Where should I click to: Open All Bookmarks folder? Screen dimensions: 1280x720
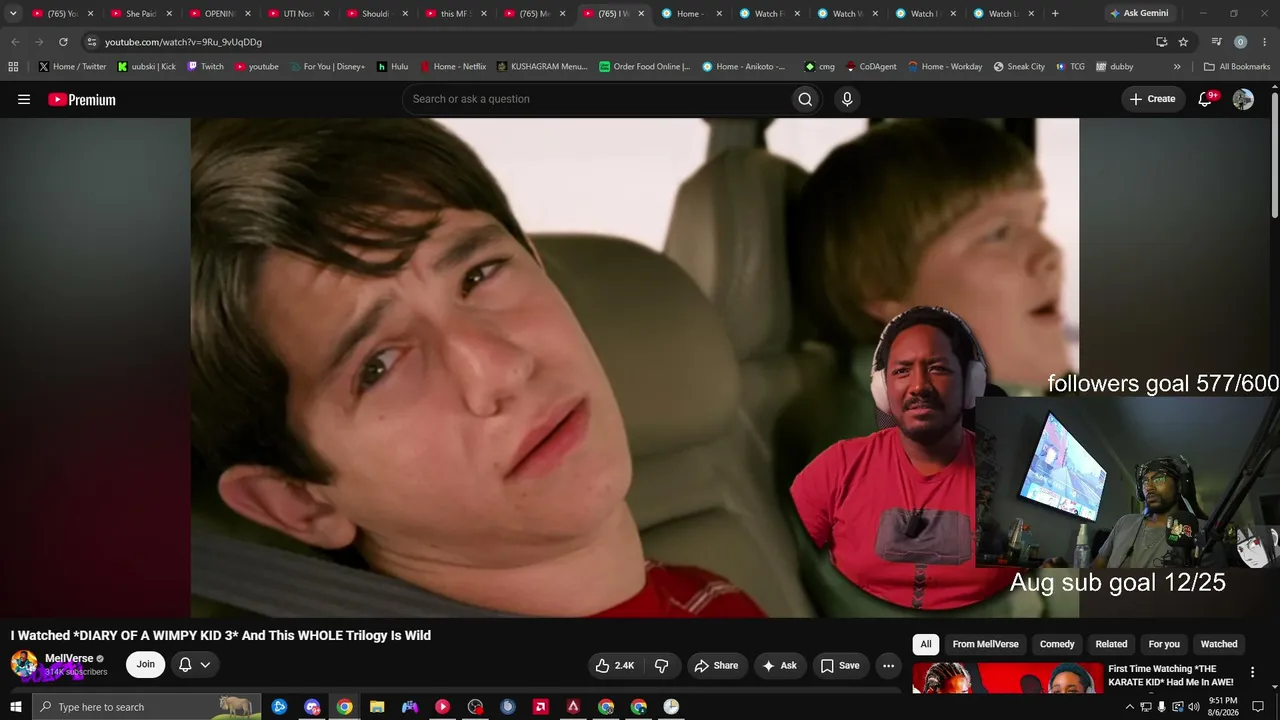click(x=1237, y=67)
